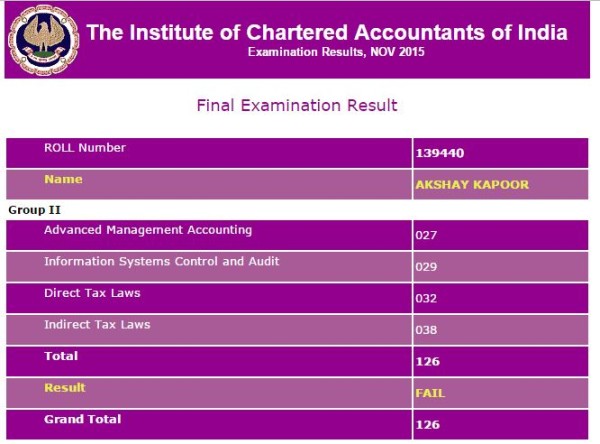Click the score 029 cell
This screenshot has width=600, height=444.
[x=426, y=268]
